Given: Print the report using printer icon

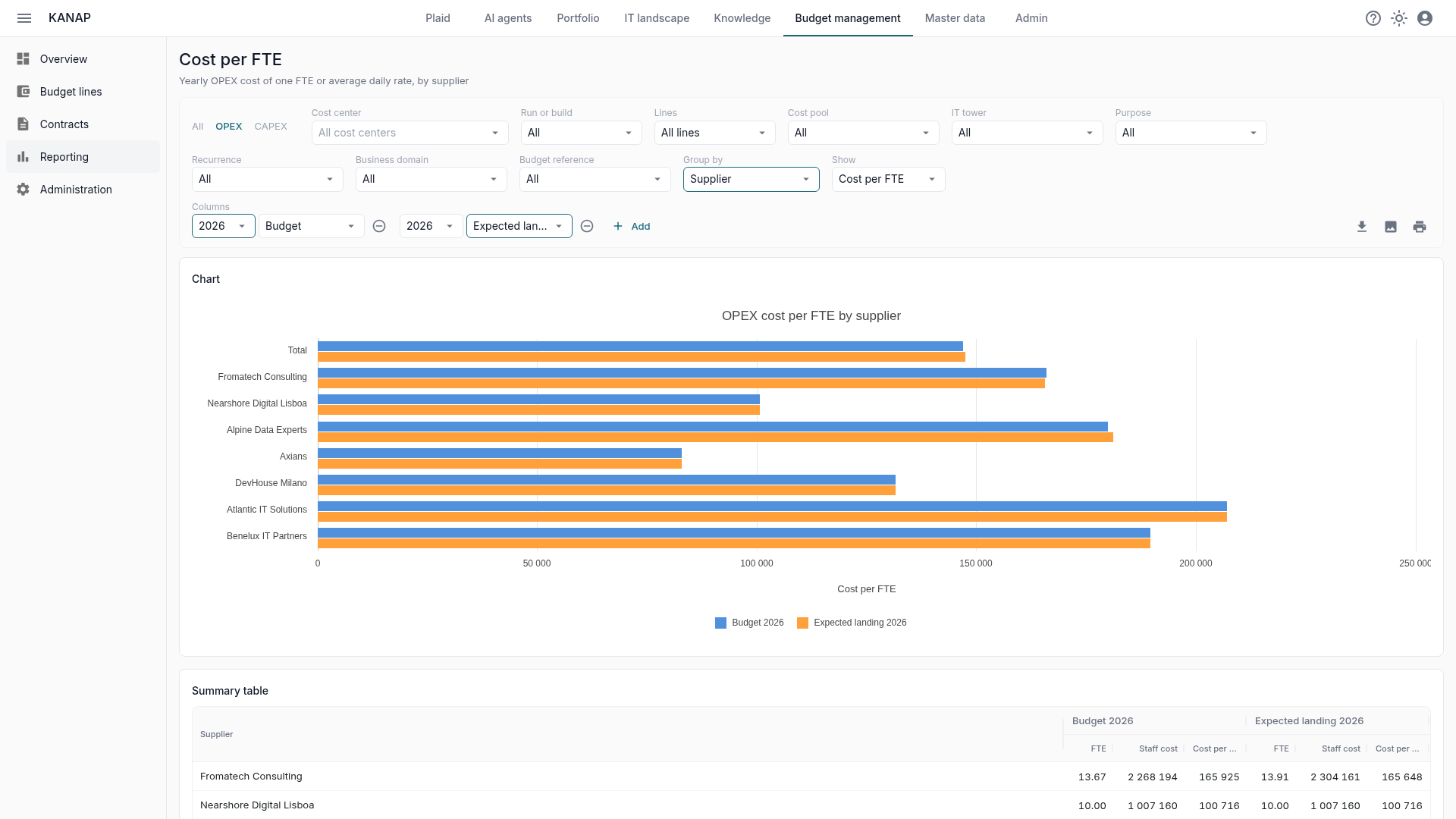Looking at the screenshot, I should (x=1420, y=227).
